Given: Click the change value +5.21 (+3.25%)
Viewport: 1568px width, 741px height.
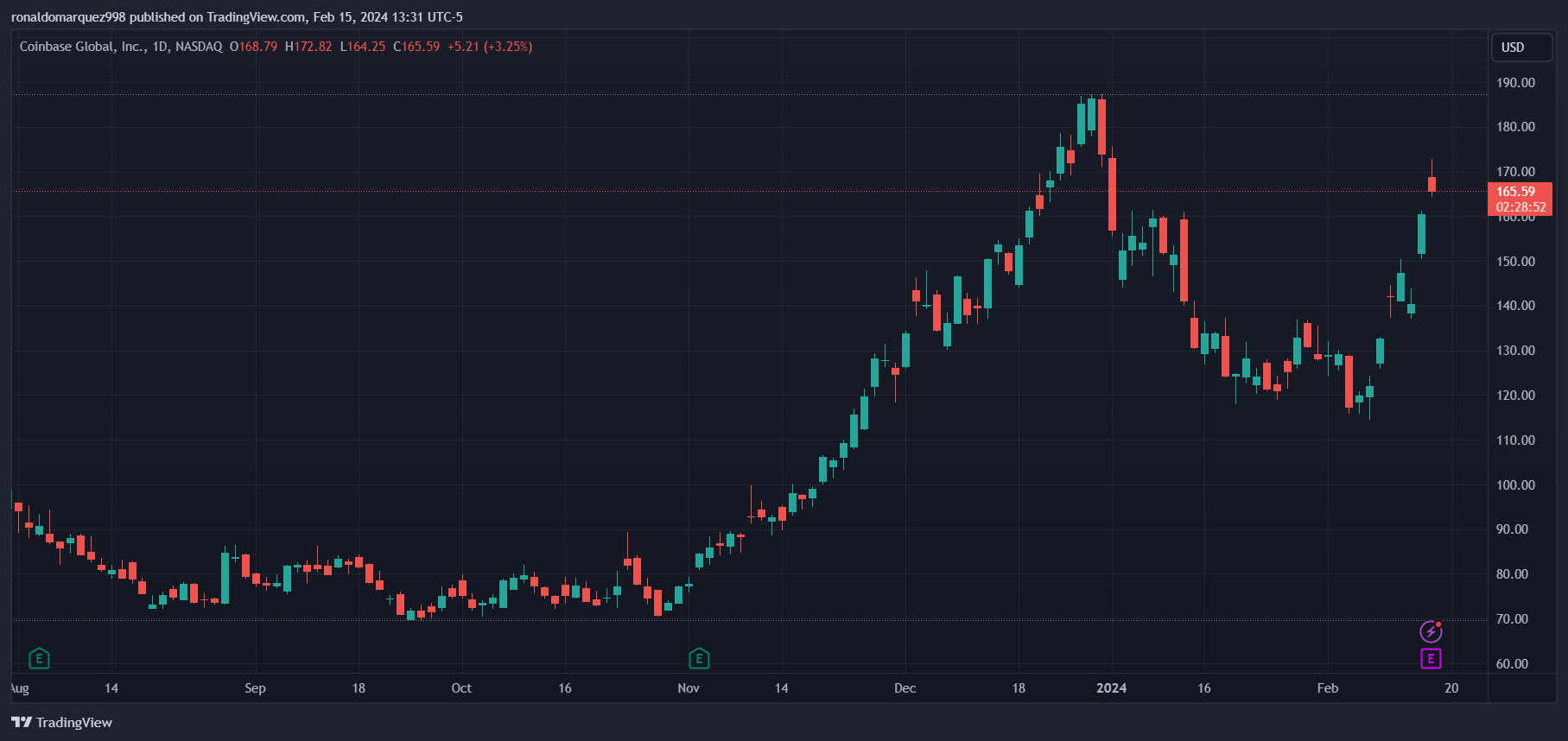Looking at the screenshot, I should tap(490, 47).
